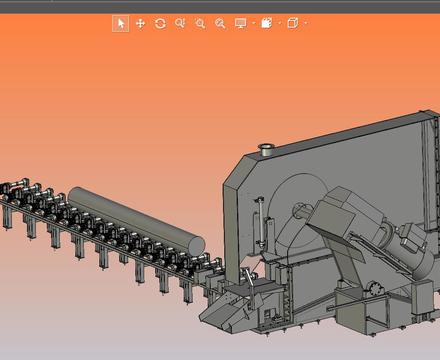Click the 3D cube view orientation icon

pyautogui.click(x=293, y=23)
